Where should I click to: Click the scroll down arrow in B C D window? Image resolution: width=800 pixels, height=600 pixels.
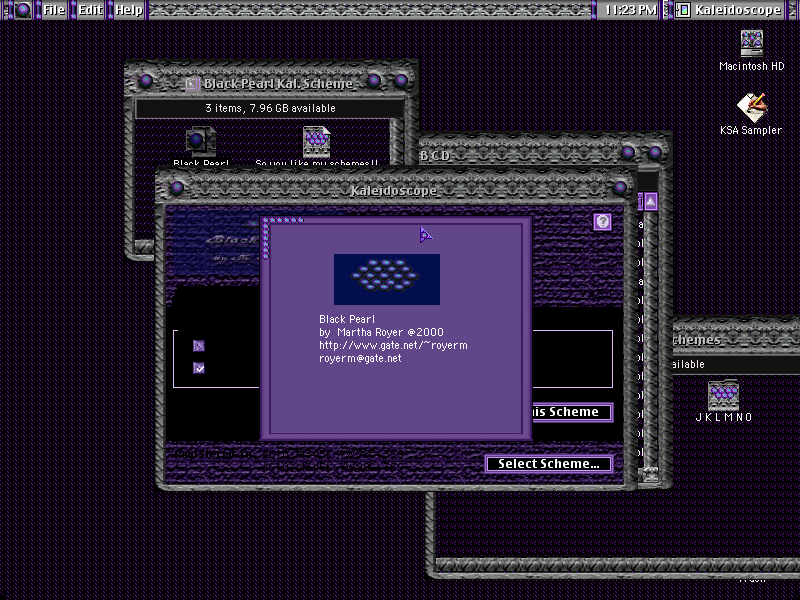pyautogui.click(x=651, y=474)
